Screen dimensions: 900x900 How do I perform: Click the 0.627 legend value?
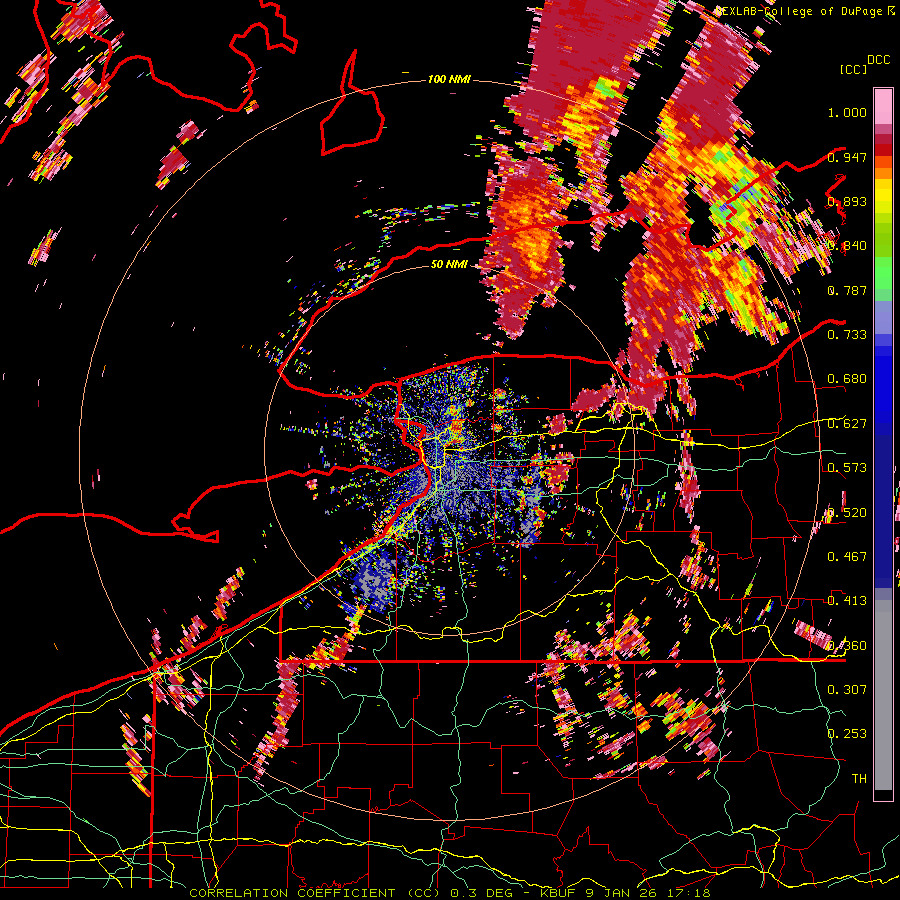point(847,424)
